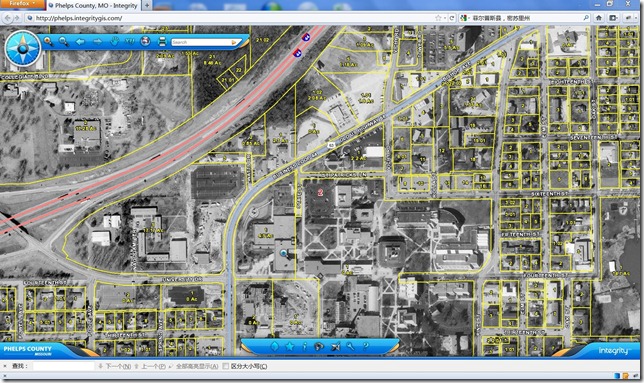644x383 pixels.
Task: Click the diamond layers icon in bottom toolbar
Action: coord(274,346)
